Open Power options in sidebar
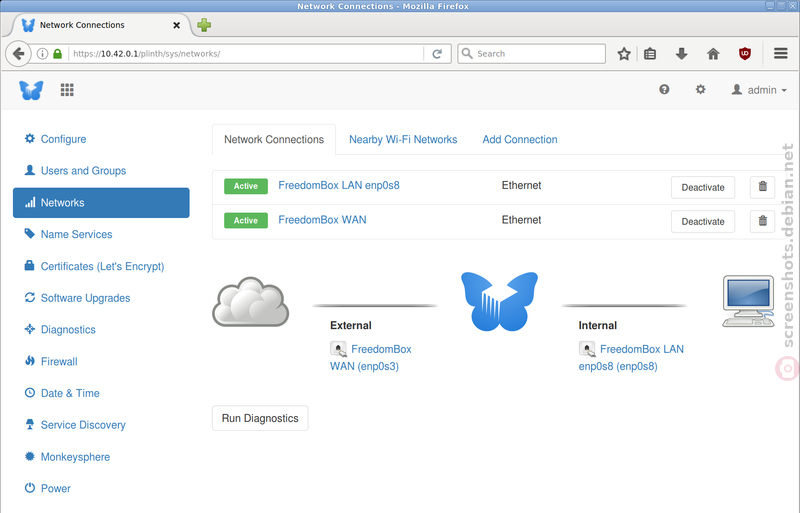The width and height of the screenshot is (800, 513). [x=47, y=488]
